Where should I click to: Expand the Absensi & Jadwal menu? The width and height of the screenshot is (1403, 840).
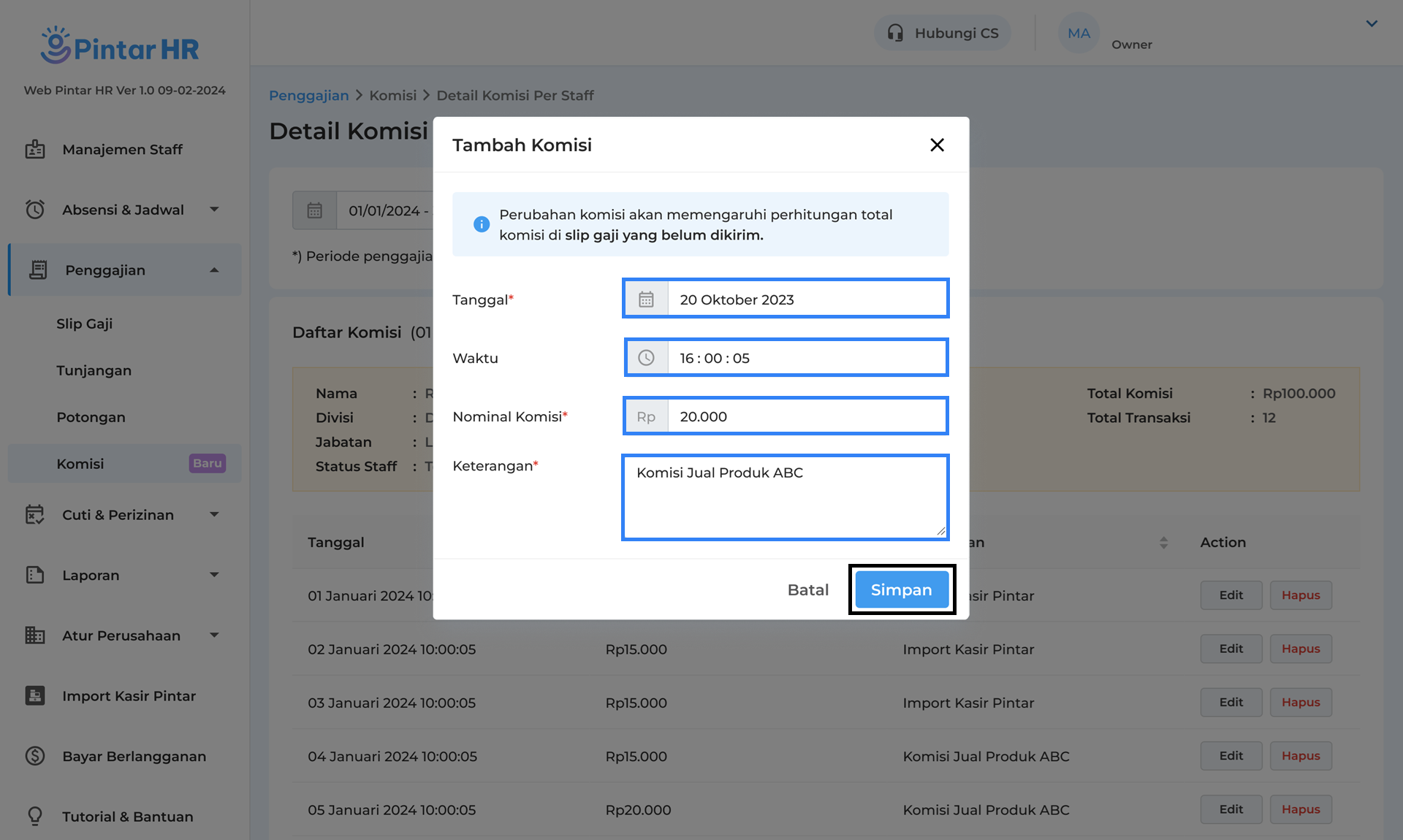tap(214, 210)
